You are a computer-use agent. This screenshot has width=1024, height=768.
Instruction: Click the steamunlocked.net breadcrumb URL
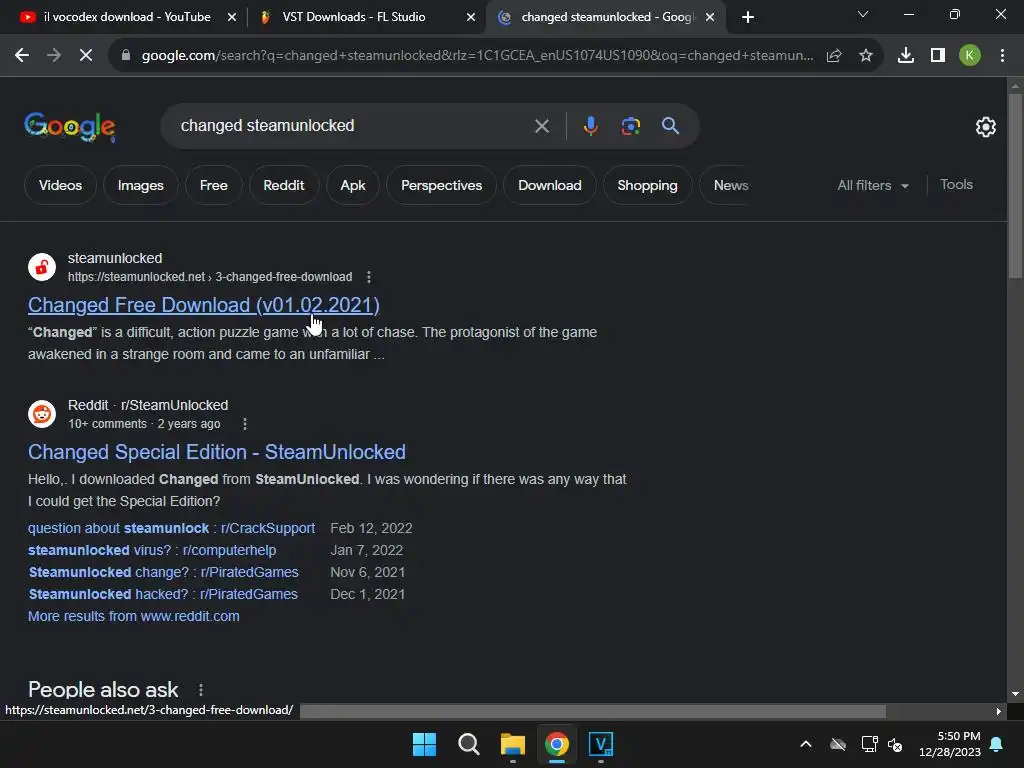click(210, 277)
